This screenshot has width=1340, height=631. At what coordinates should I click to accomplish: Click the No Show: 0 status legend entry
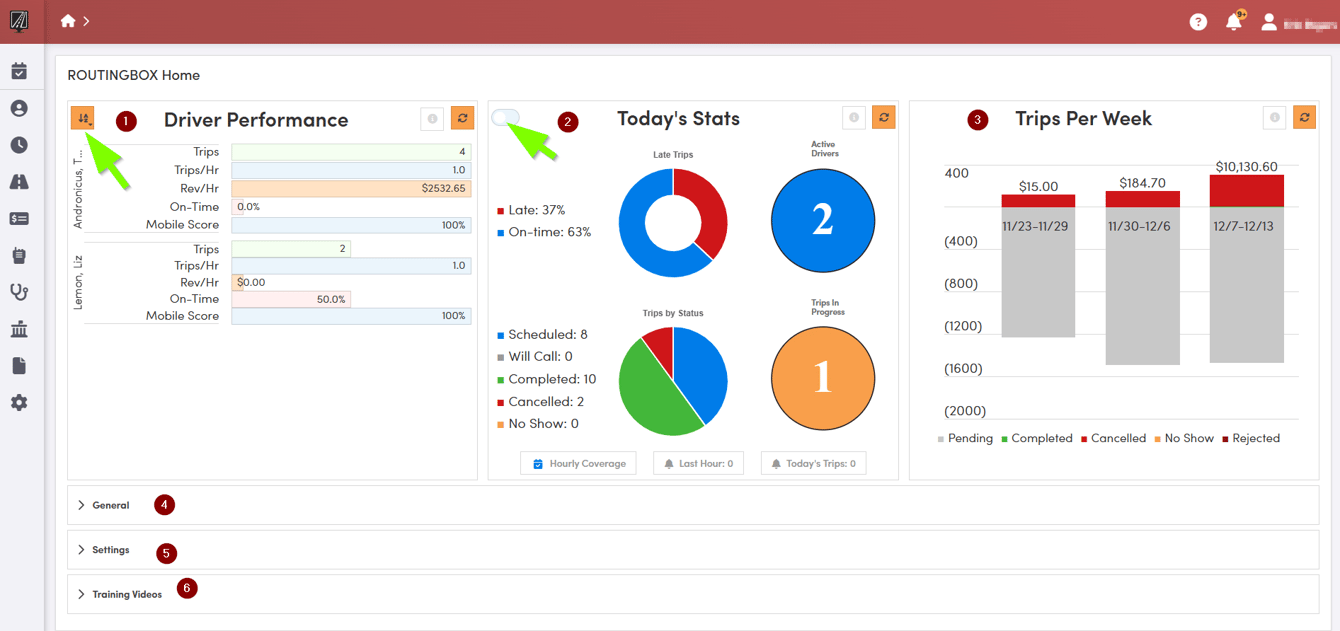(x=538, y=424)
